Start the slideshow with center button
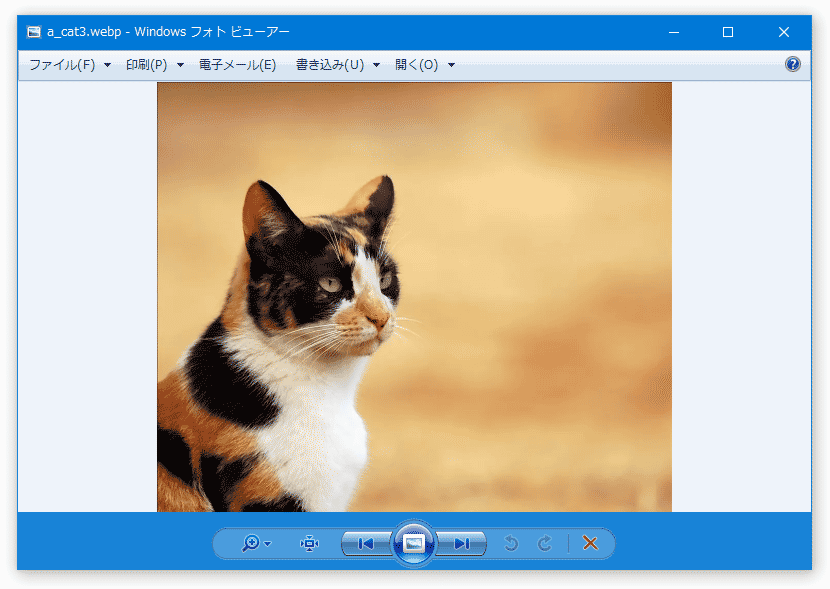 click(x=413, y=543)
